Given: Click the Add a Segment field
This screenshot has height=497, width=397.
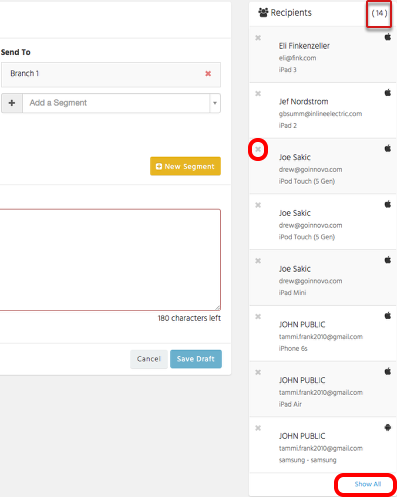Looking at the screenshot, I should click(x=116, y=103).
